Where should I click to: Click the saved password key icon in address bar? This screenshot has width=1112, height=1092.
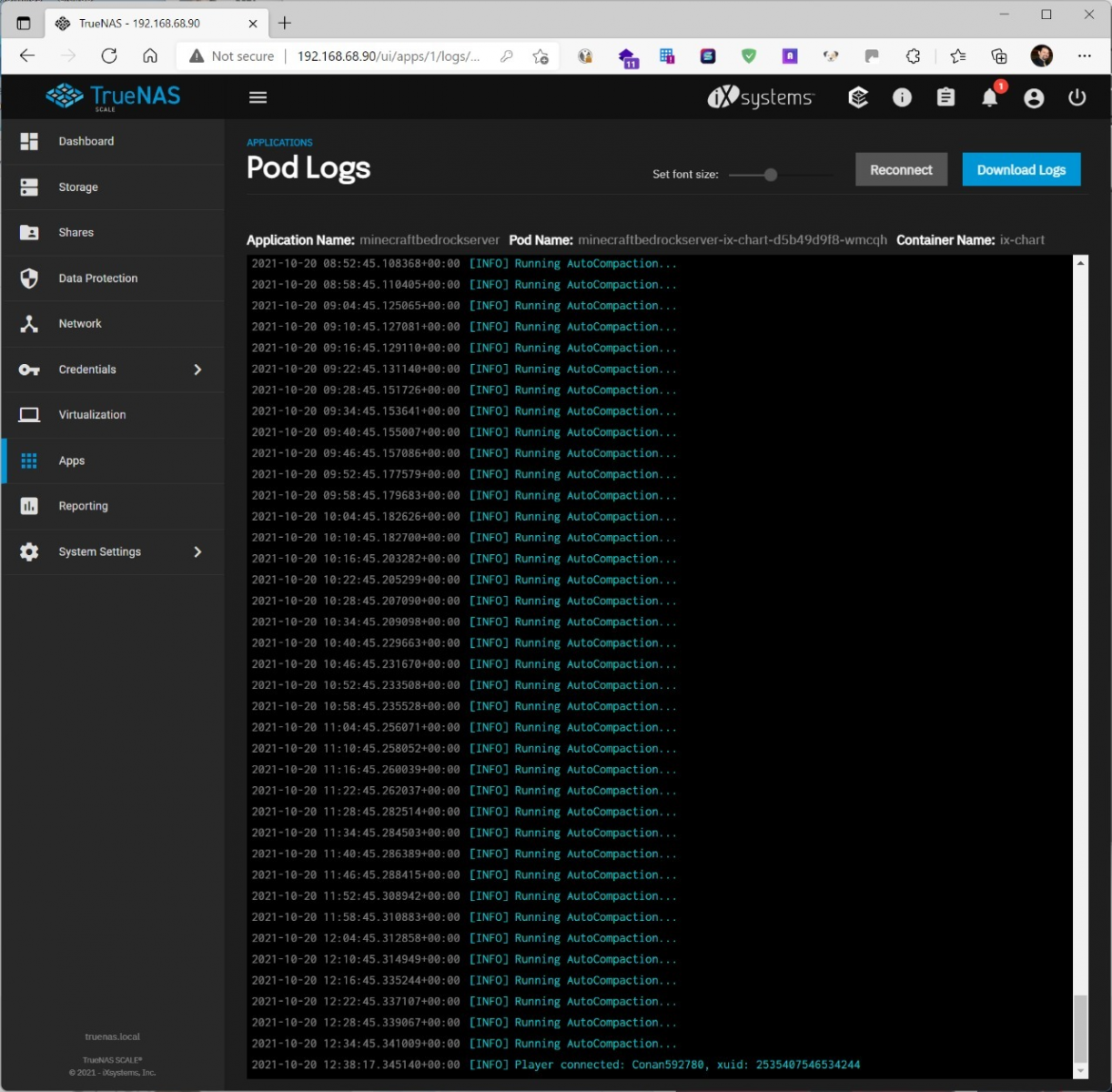pyautogui.click(x=507, y=56)
